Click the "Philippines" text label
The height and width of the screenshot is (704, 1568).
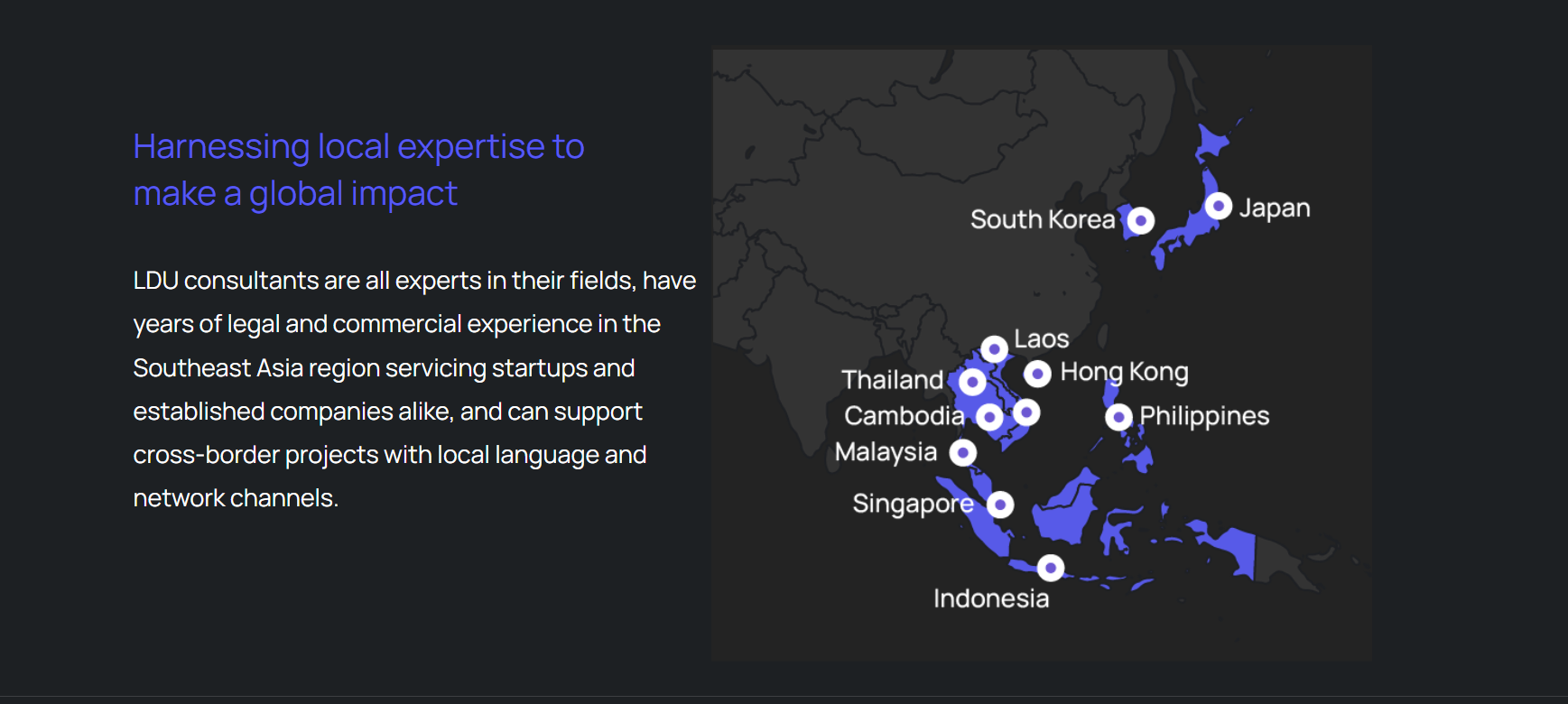(1203, 416)
